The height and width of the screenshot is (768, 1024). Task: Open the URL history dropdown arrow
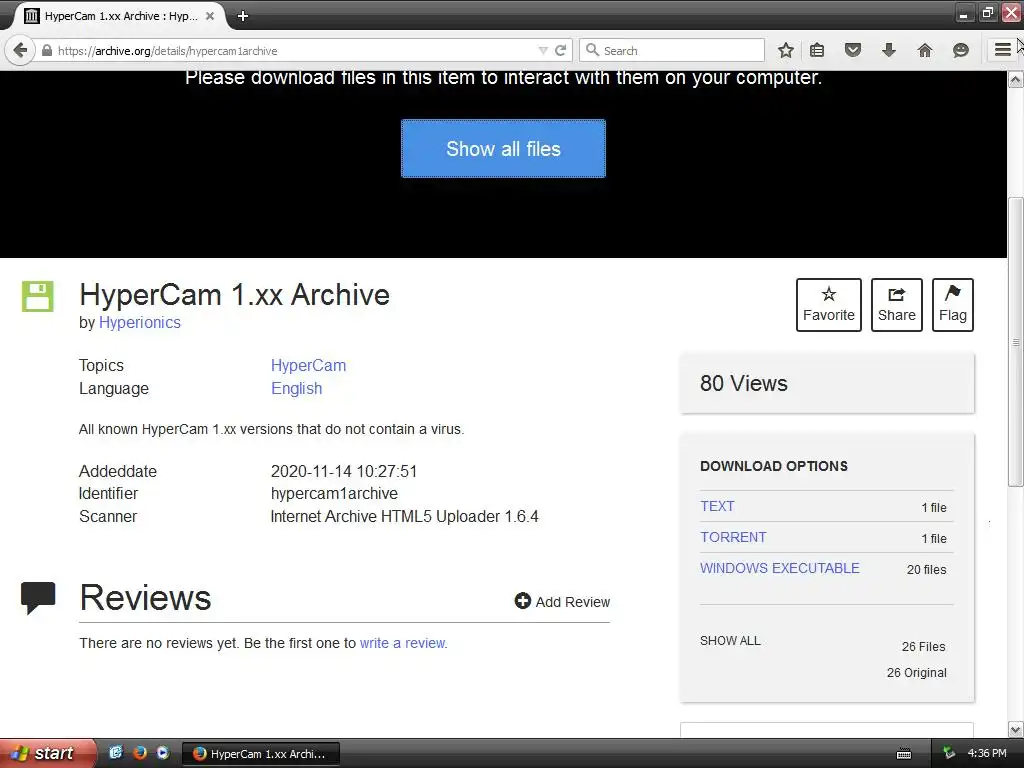click(x=543, y=50)
